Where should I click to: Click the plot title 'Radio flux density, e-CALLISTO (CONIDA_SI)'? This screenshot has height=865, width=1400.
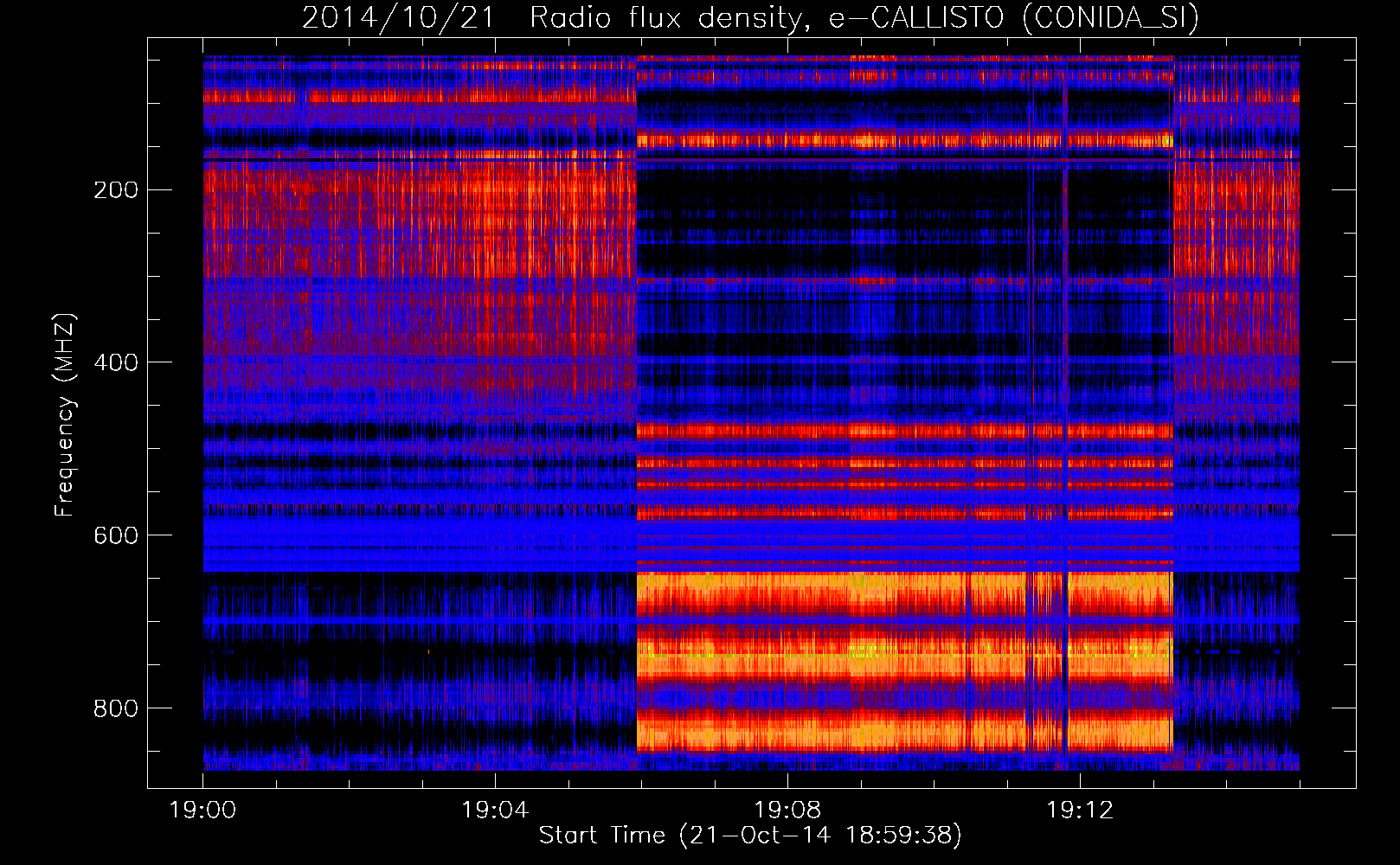tap(864, 17)
